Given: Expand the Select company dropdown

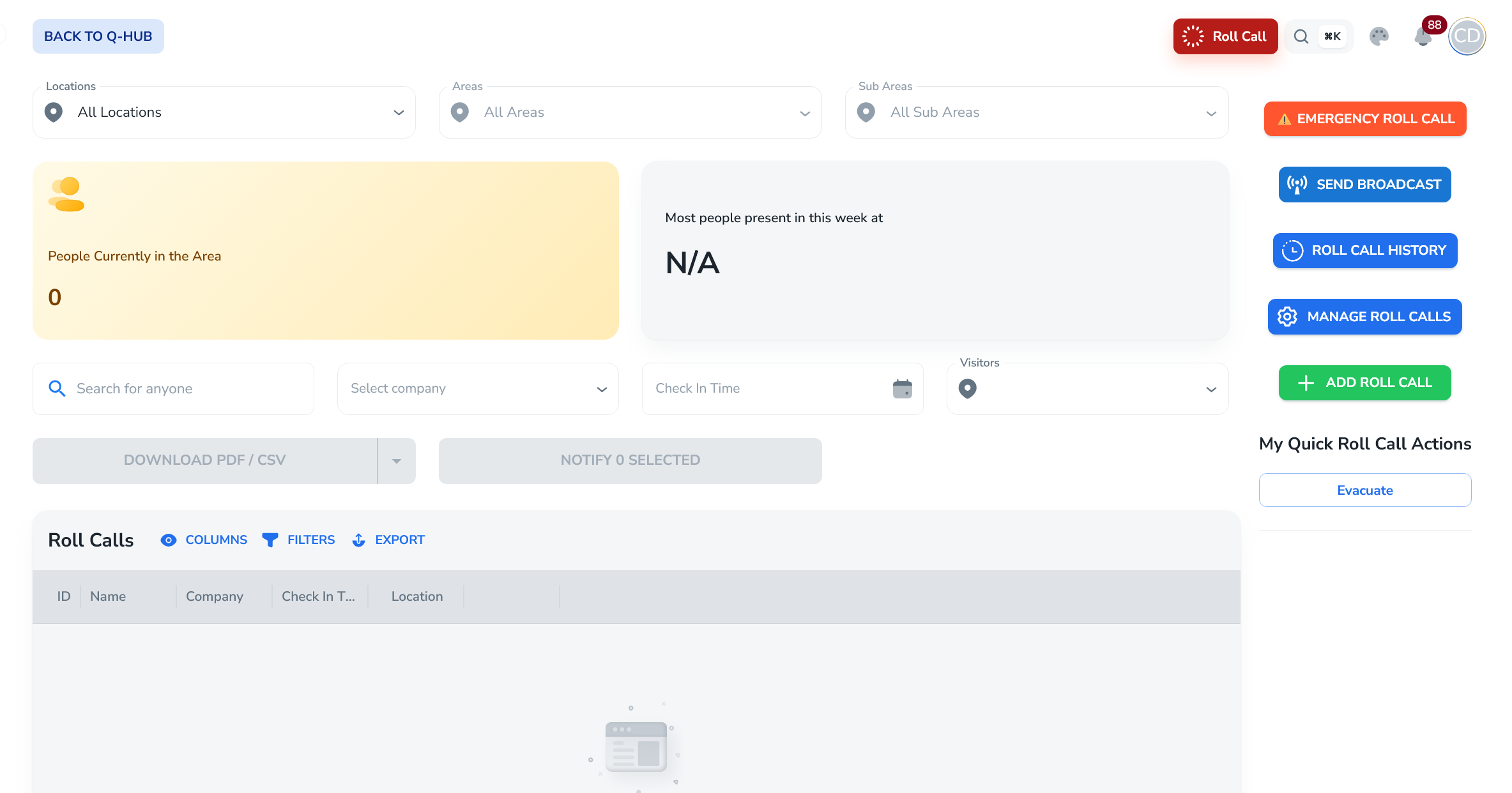Looking at the screenshot, I should pyautogui.click(x=601, y=389).
